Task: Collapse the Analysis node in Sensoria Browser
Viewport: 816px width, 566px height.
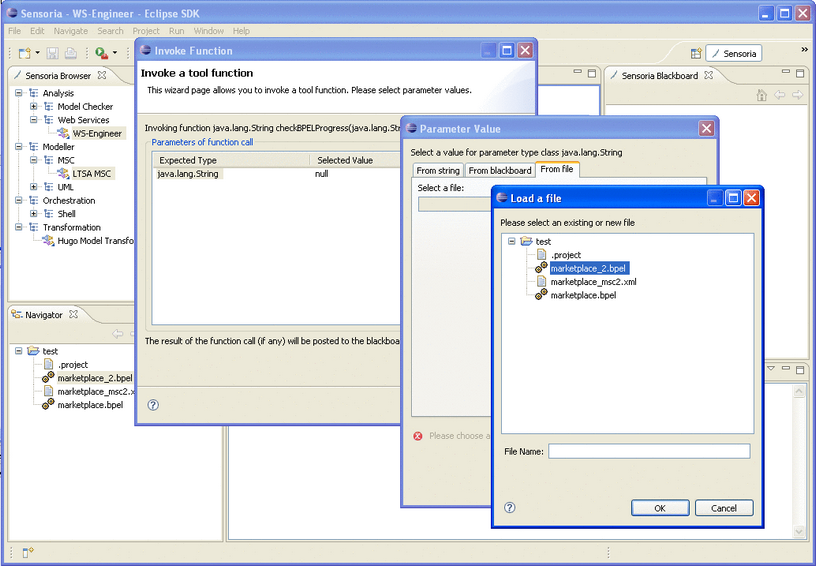Action: pyautogui.click(x=19, y=93)
